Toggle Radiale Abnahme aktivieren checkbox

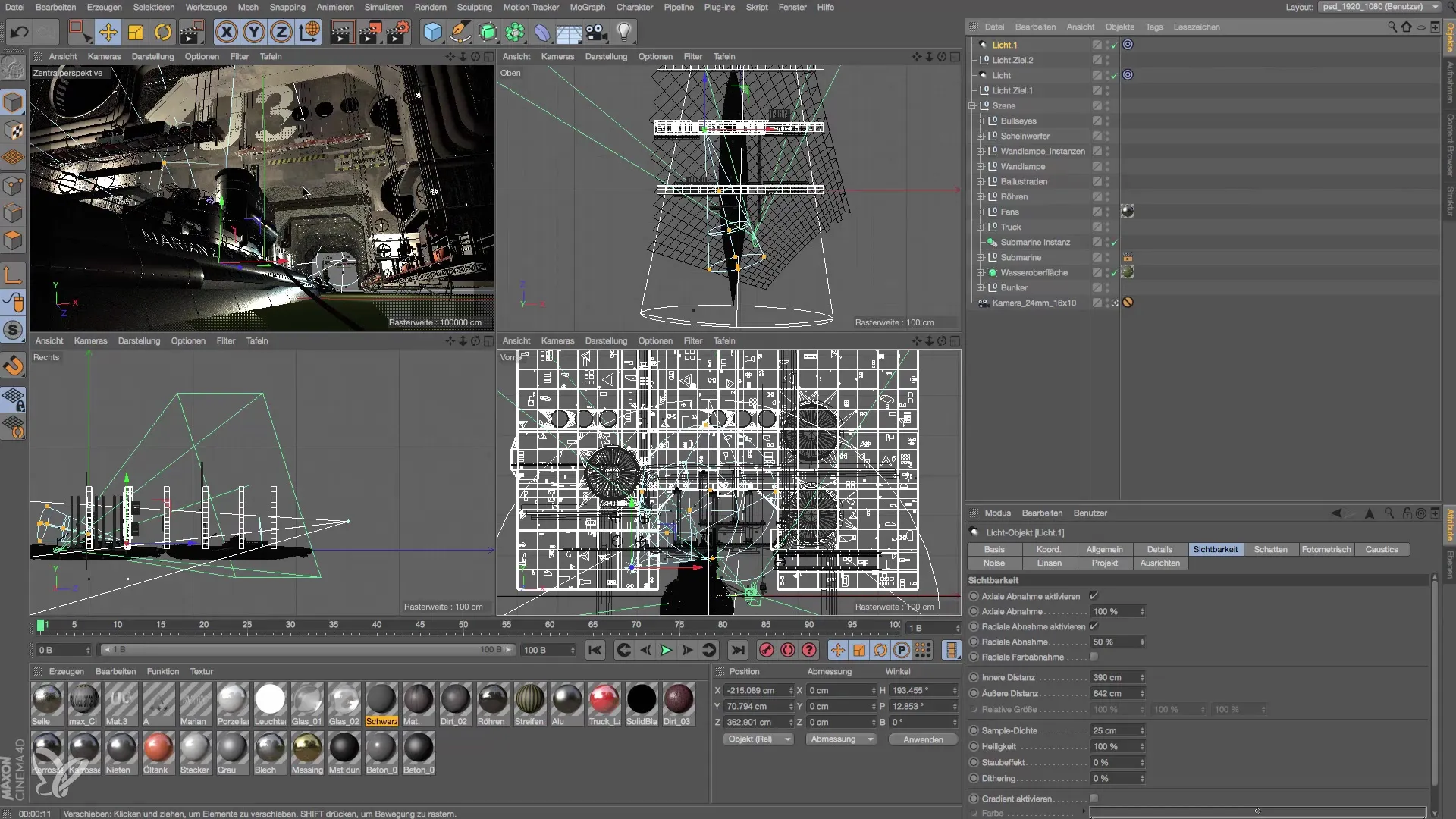pyautogui.click(x=1094, y=626)
